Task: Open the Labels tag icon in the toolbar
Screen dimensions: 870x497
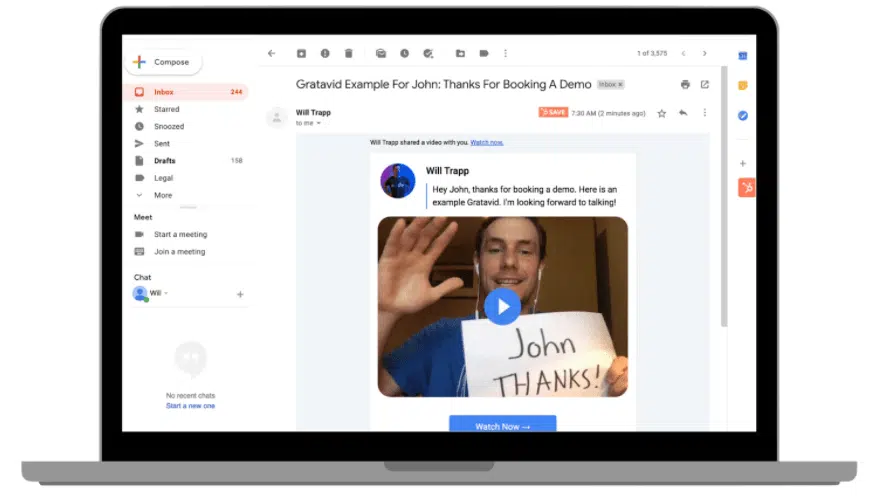Action: [484, 53]
